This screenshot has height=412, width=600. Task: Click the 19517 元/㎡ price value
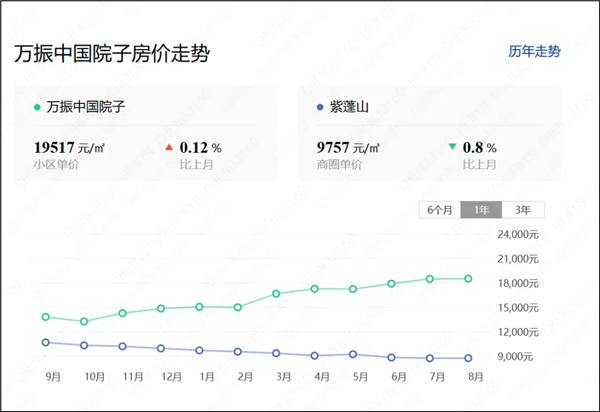click(x=69, y=148)
